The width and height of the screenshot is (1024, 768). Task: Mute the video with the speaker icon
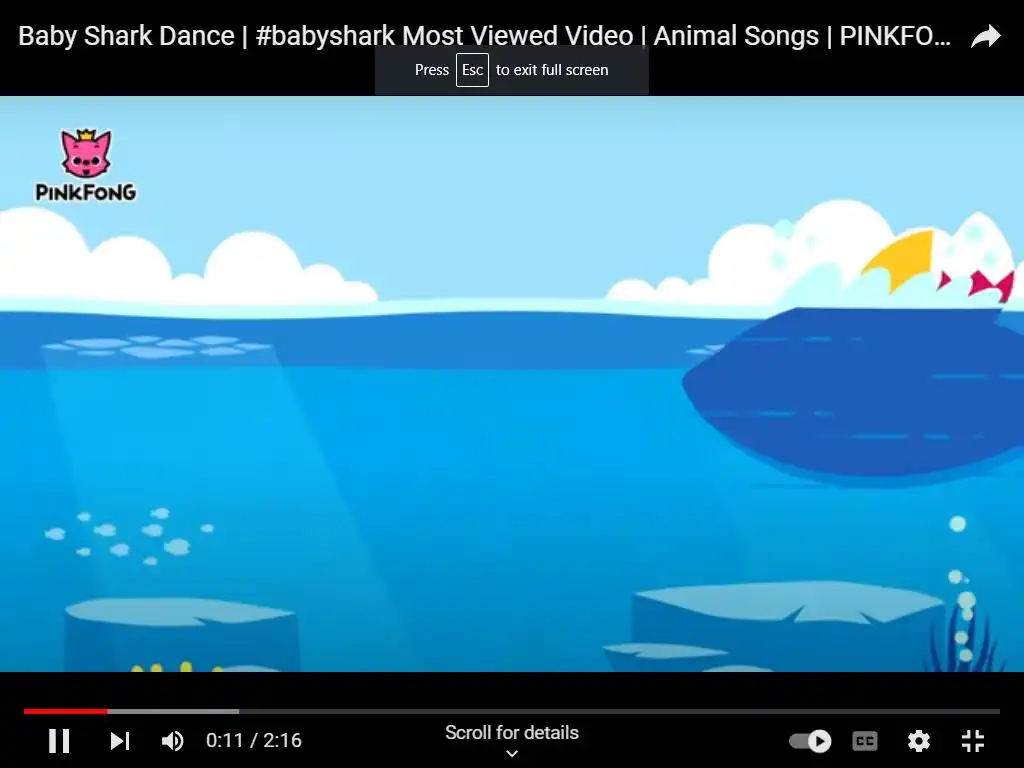(x=173, y=741)
